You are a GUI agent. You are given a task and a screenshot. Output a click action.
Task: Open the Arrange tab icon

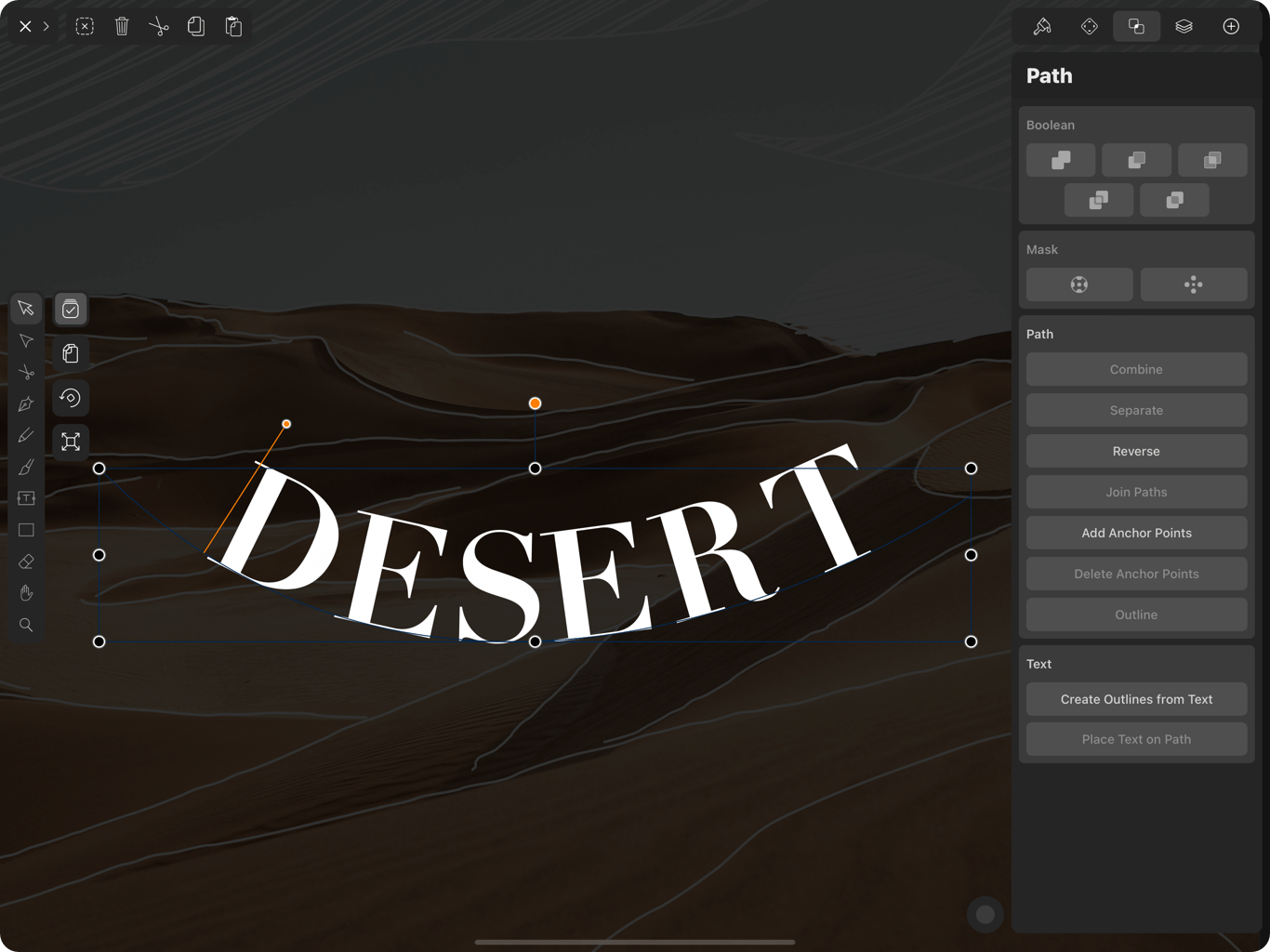pos(1090,26)
